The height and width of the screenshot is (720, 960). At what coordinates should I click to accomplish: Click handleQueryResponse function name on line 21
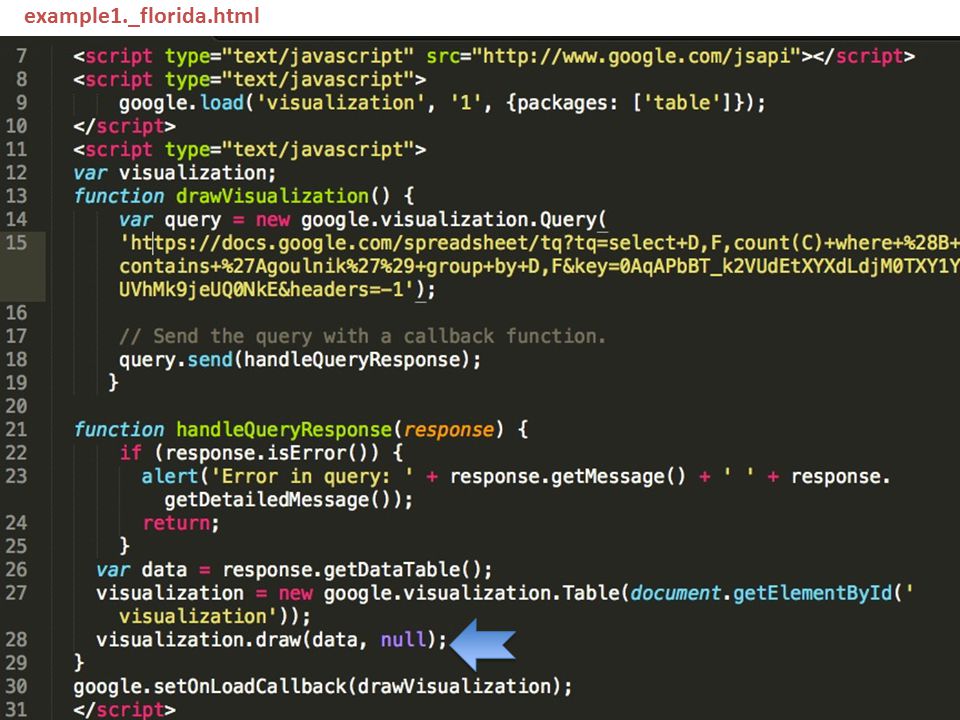click(x=283, y=429)
